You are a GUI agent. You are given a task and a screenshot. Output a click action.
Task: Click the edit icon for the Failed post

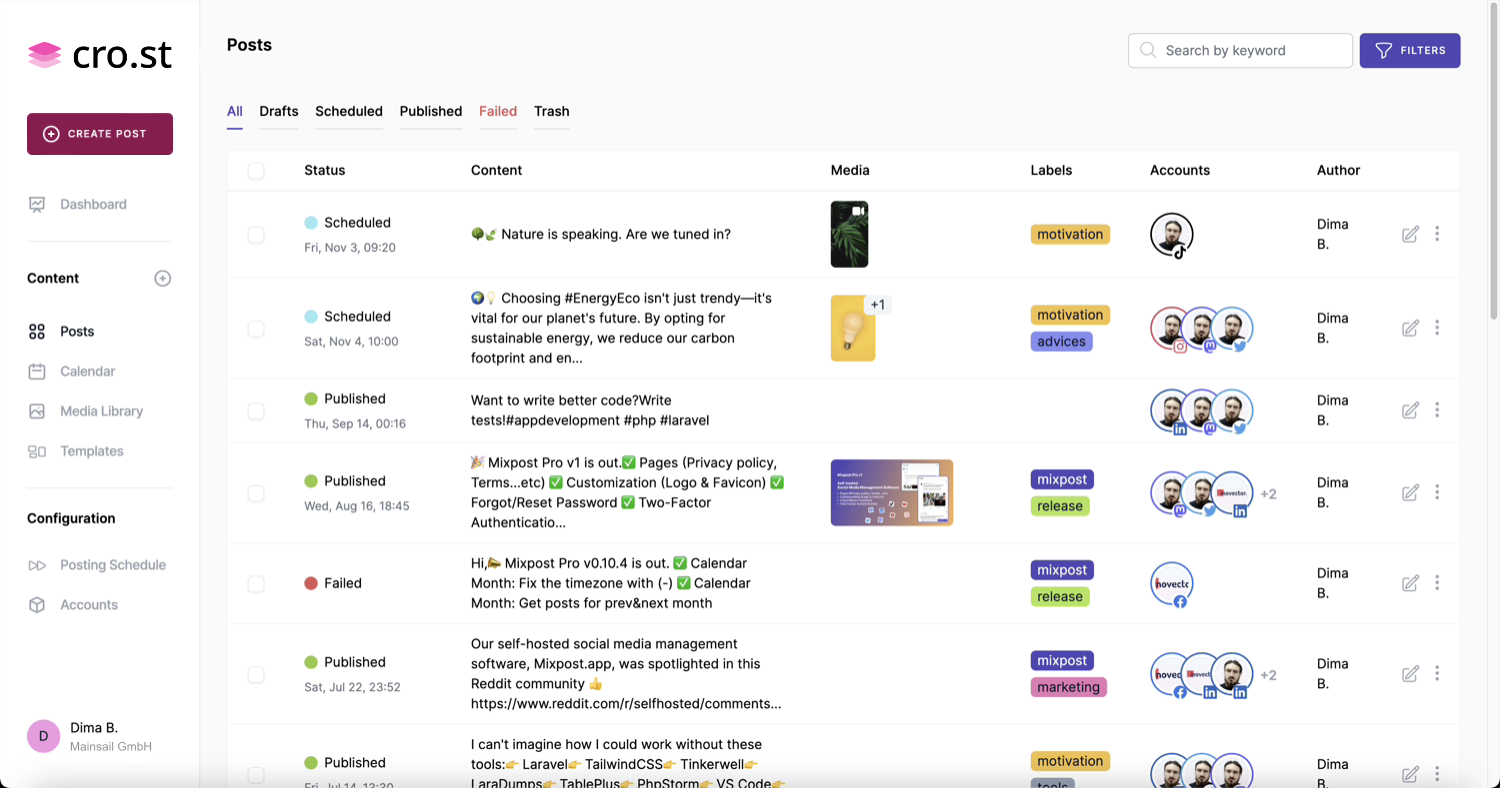click(1410, 583)
